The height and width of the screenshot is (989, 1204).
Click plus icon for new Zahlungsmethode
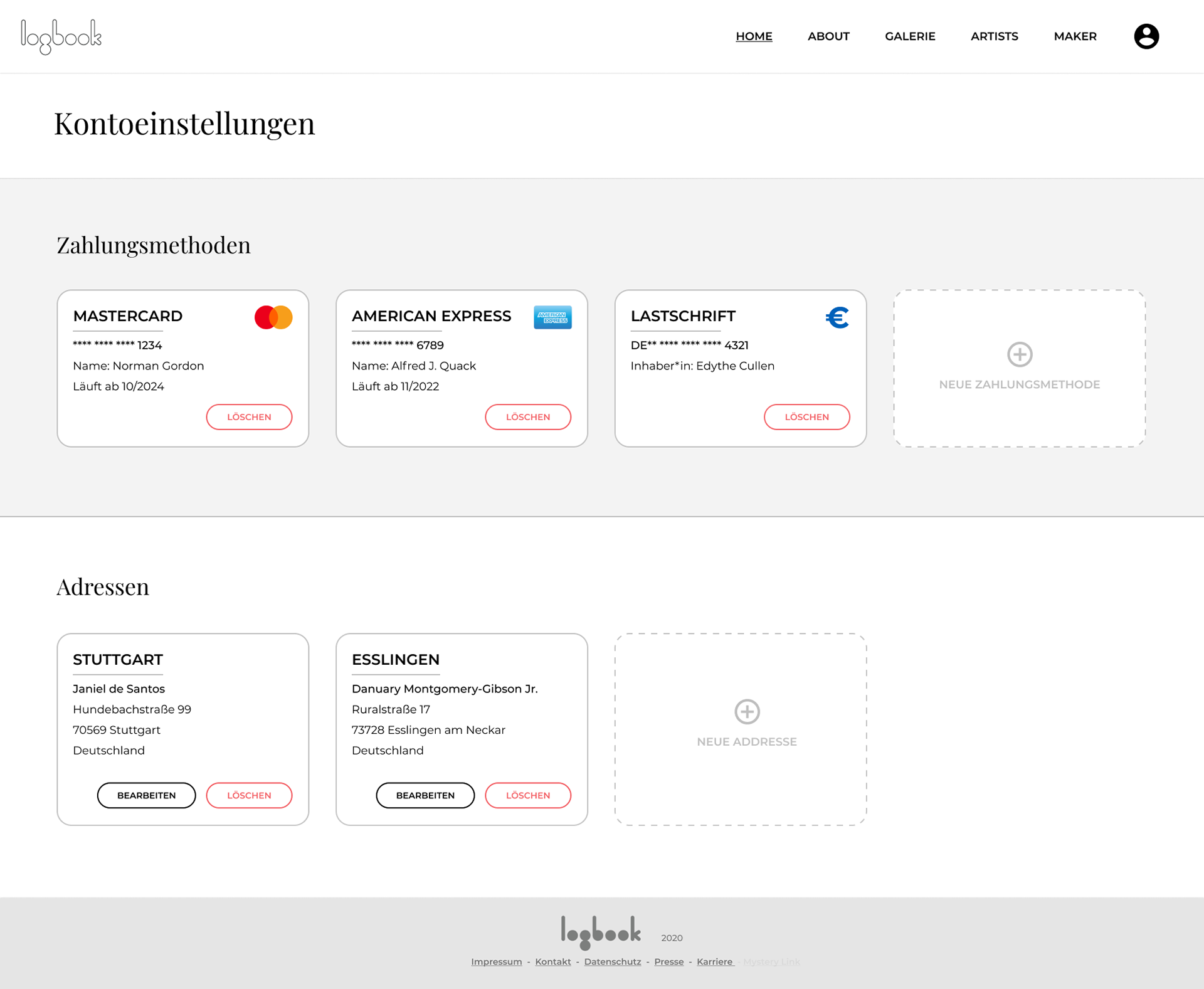point(1020,354)
